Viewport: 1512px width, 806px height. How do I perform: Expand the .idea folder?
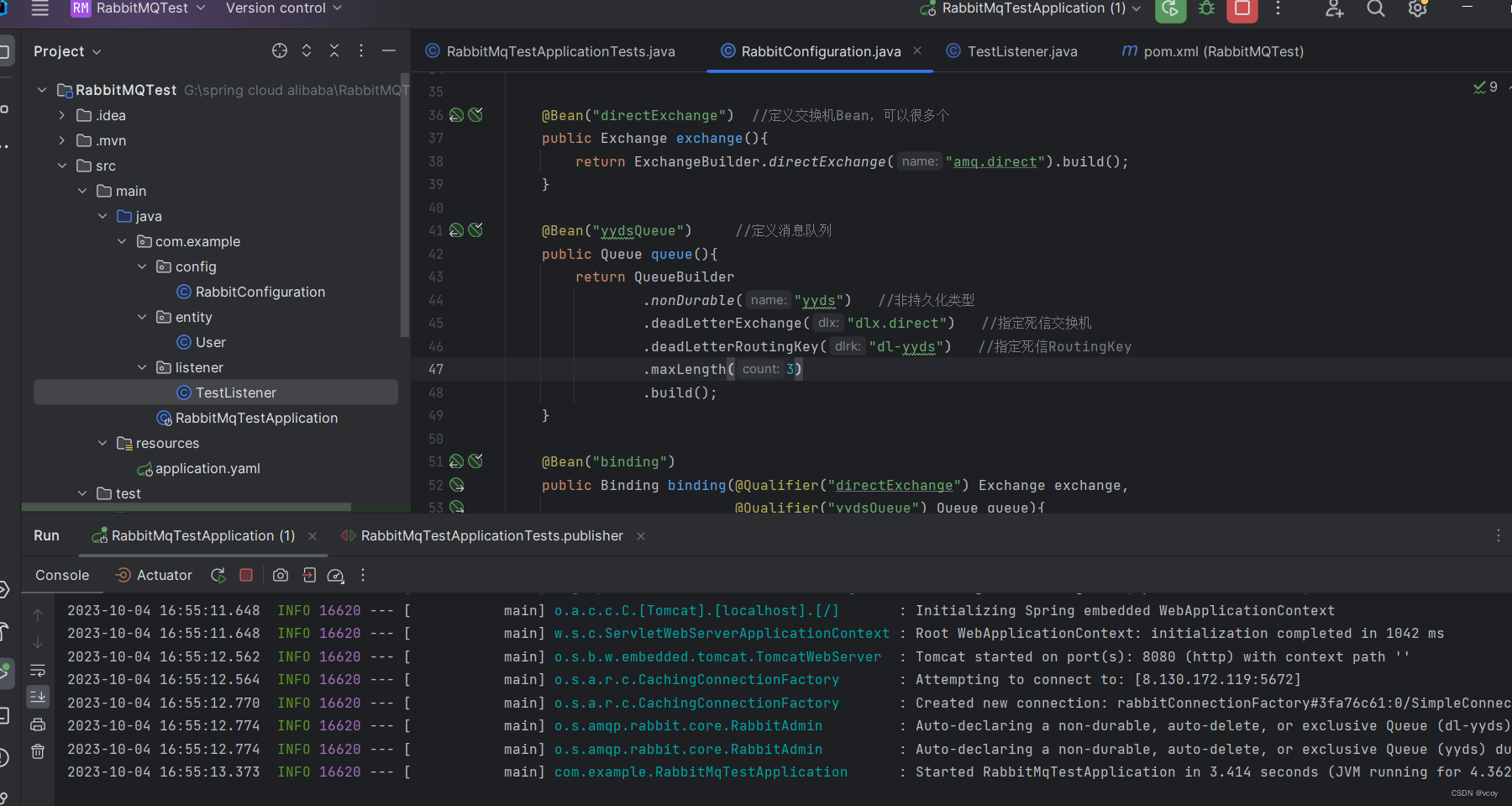pyautogui.click(x=61, y=115)
